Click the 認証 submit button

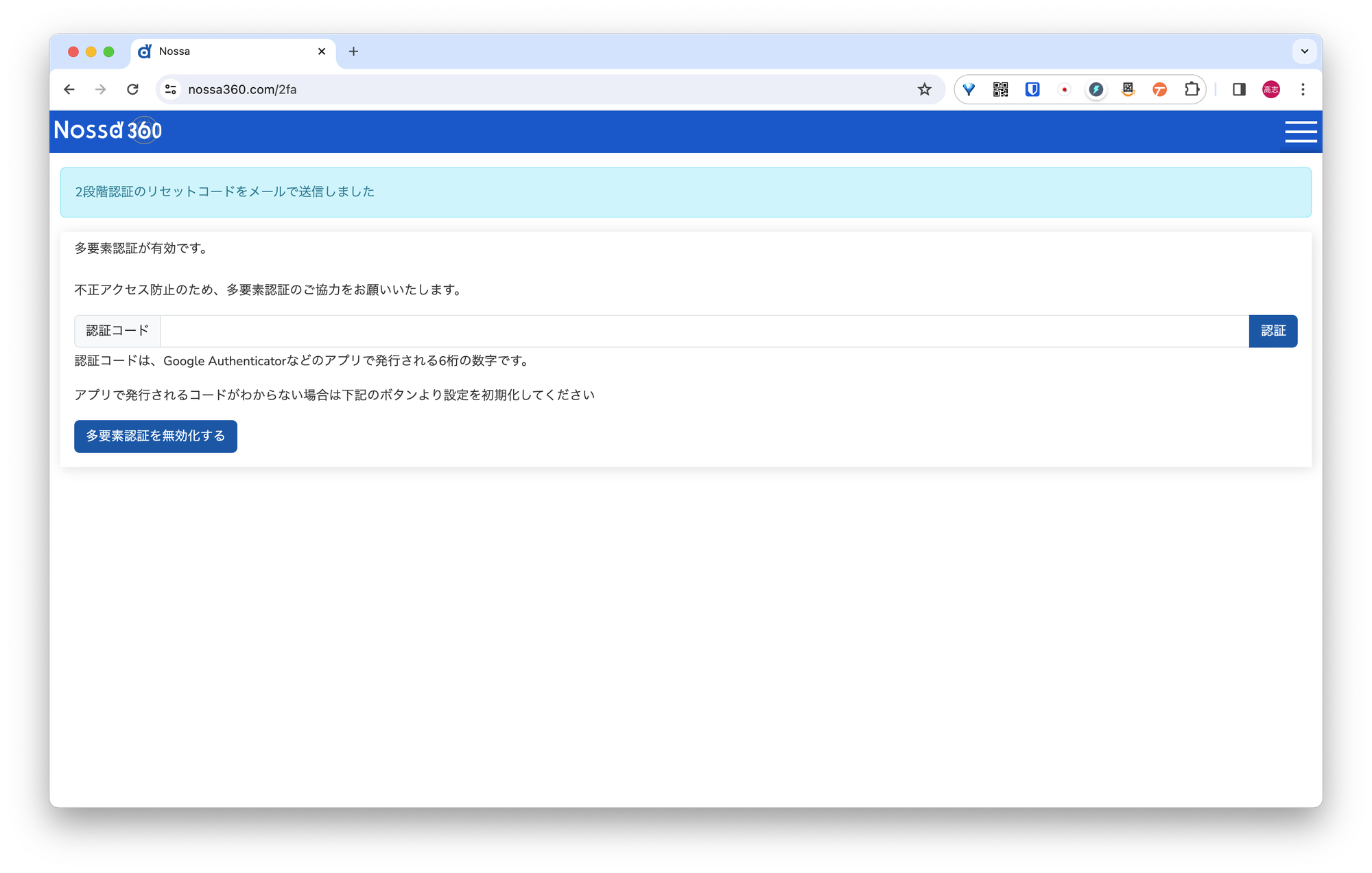click(x=1273, y=331)
